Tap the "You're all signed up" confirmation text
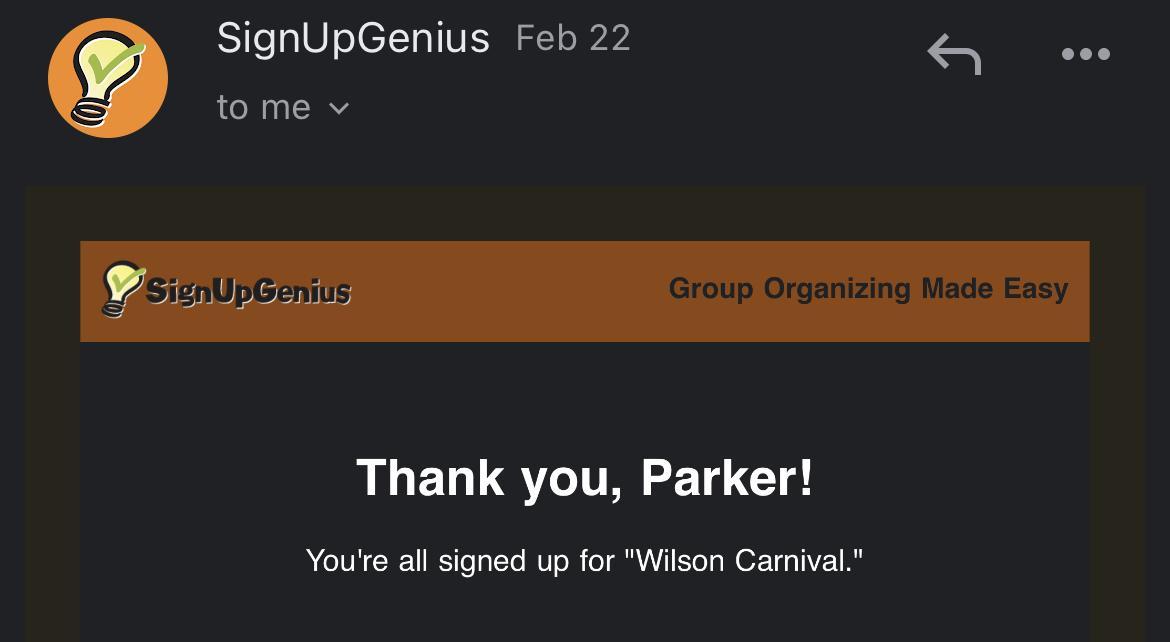The width and height of the screenshot is (1170, 642). [x=584, y=560]
